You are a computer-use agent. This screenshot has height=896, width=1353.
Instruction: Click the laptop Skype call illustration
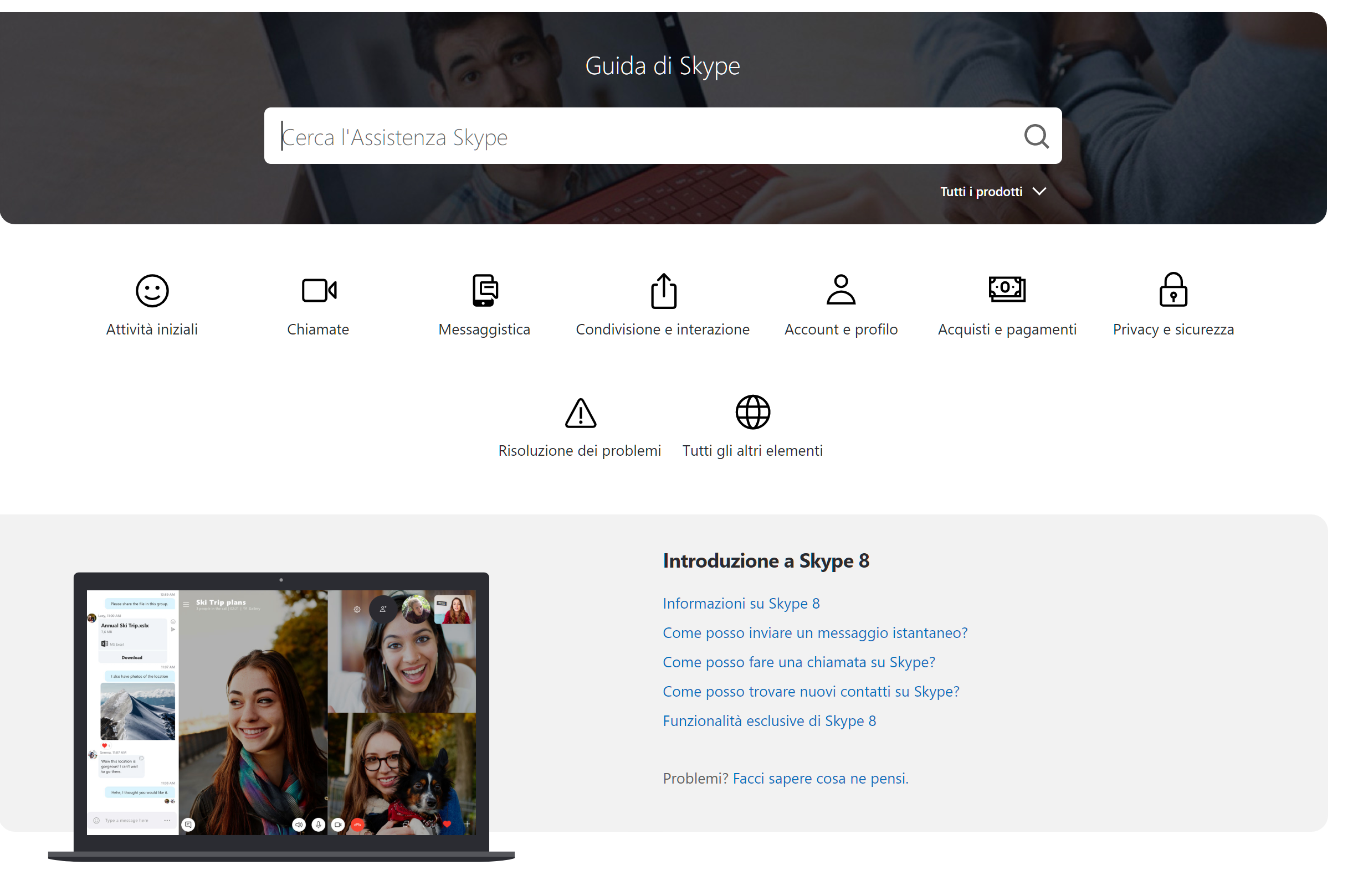[281, 712]
